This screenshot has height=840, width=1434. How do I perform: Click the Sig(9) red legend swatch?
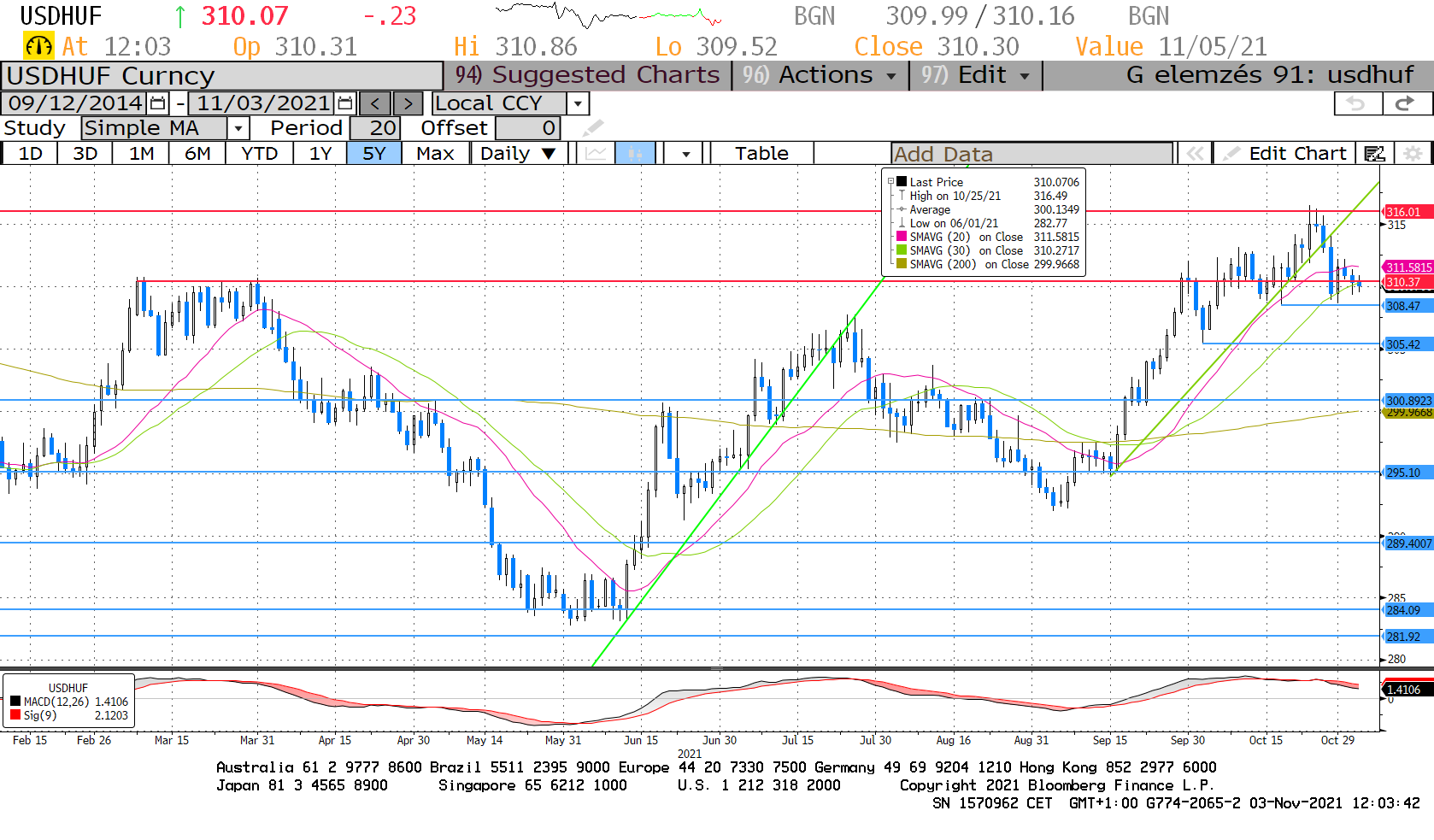pyautogui.click(x=15, y=715)
